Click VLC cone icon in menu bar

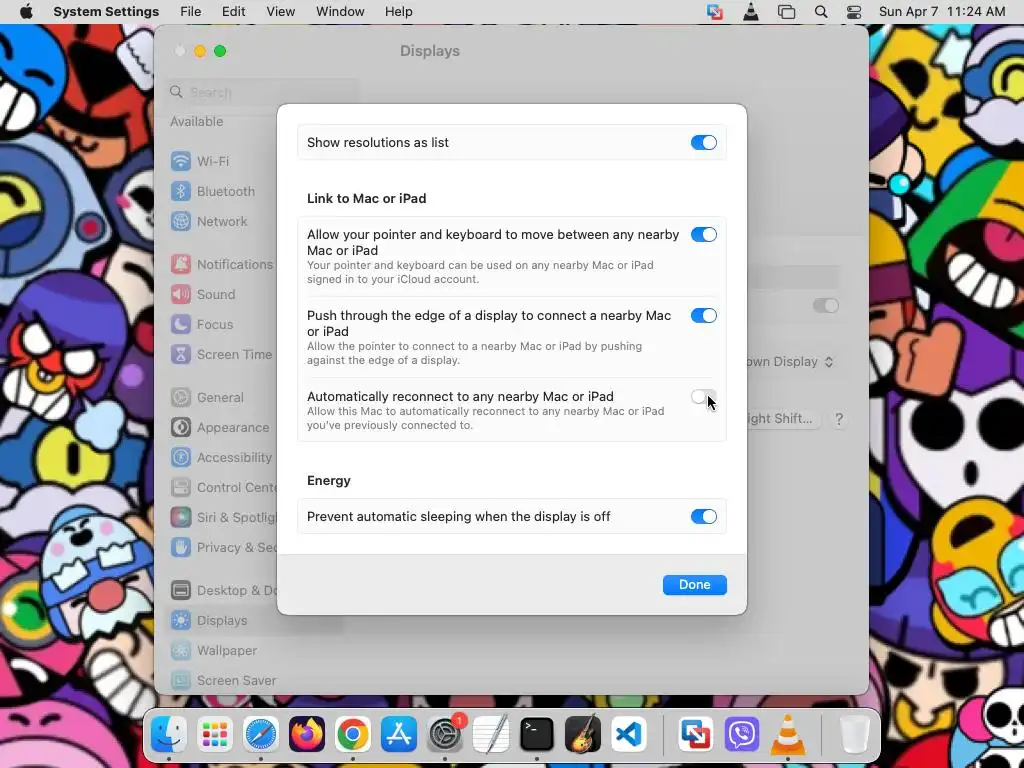(751, 12)
